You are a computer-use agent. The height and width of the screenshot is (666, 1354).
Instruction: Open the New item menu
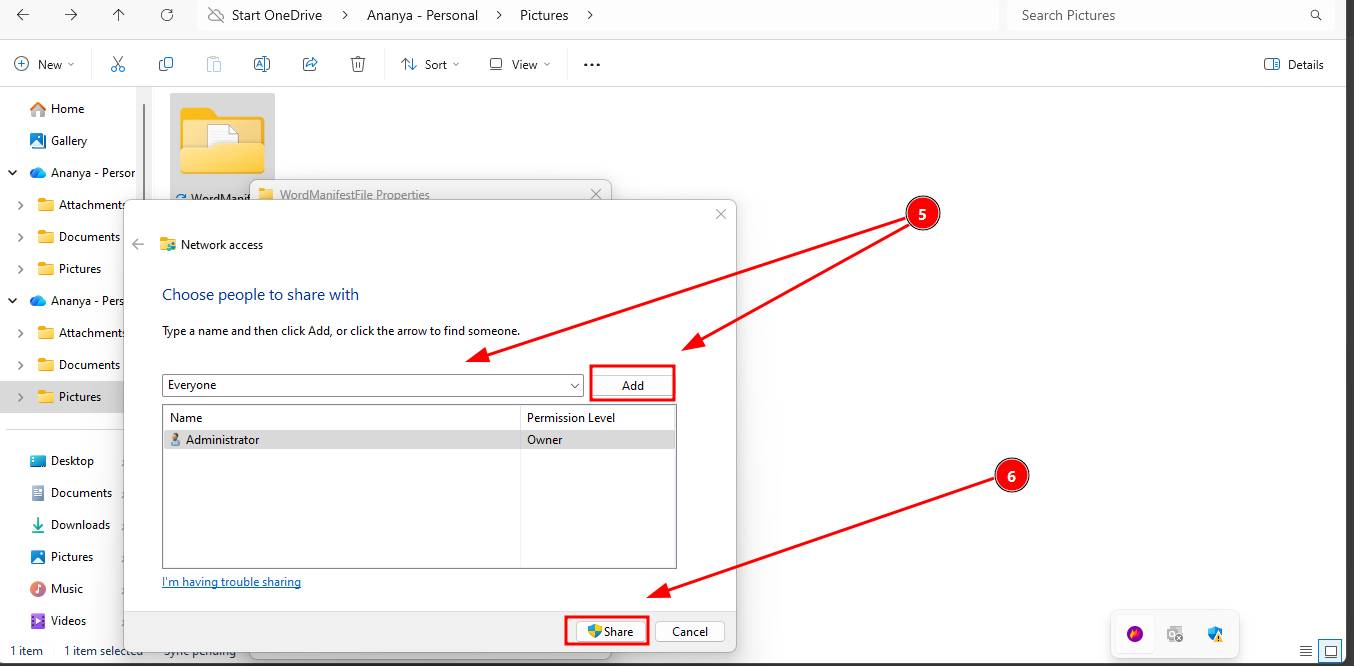(44, 64)
